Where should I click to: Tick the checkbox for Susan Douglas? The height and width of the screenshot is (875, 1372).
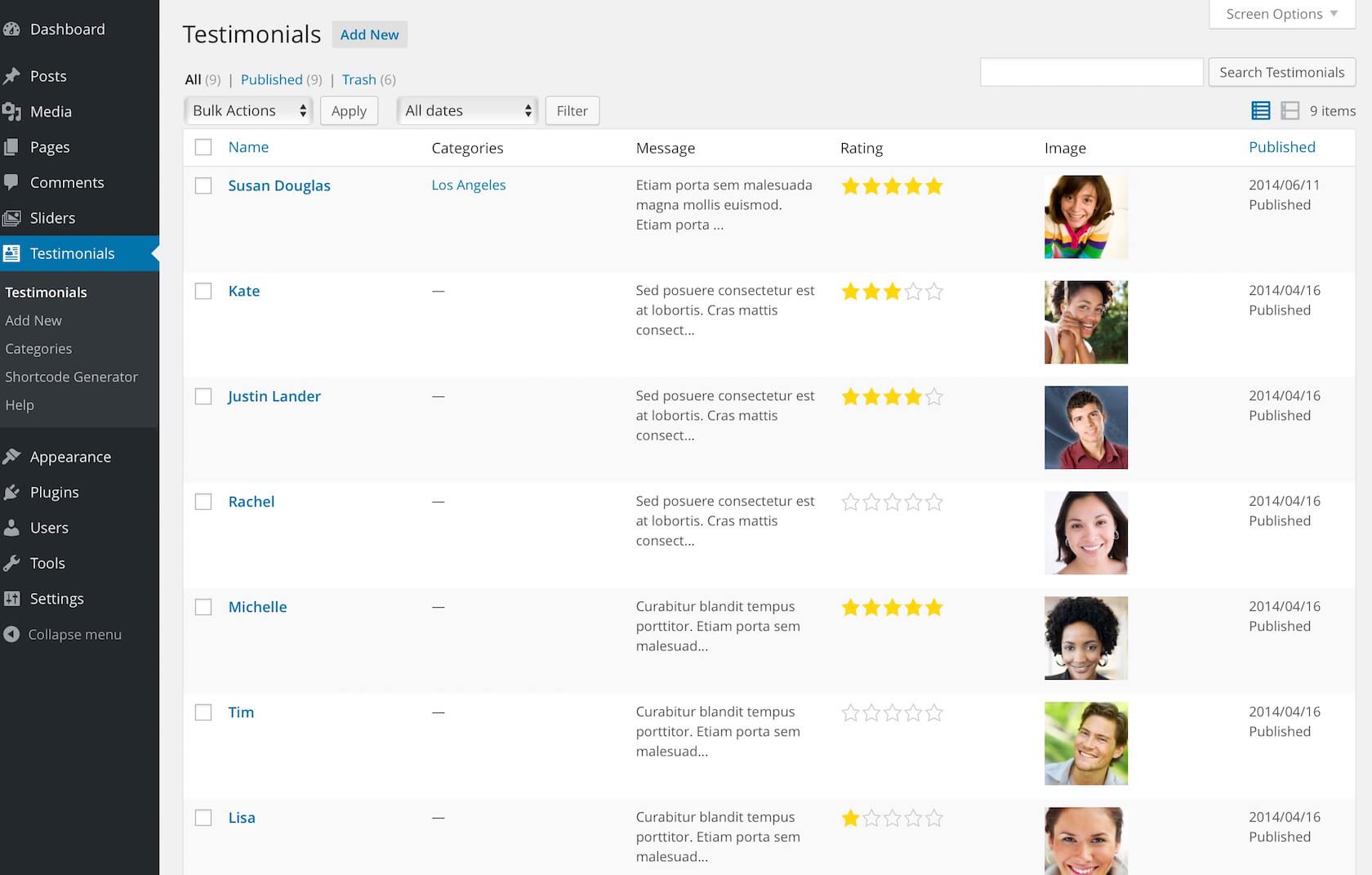tap(203, 186)
